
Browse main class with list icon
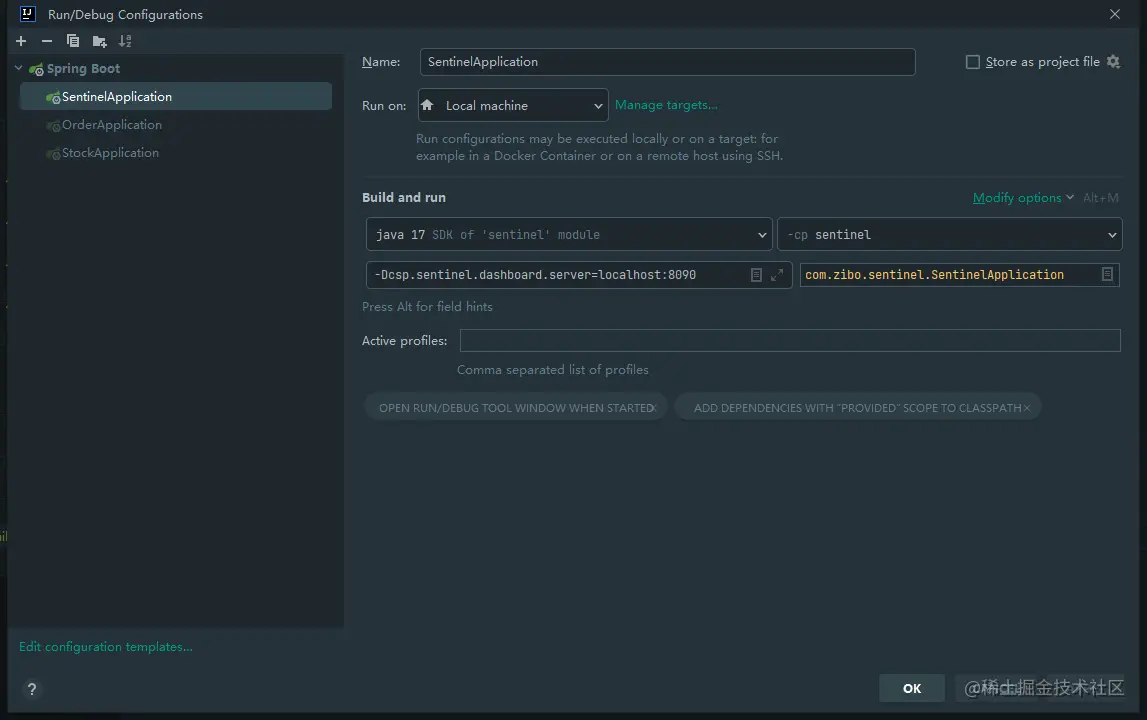(1107, 274)
